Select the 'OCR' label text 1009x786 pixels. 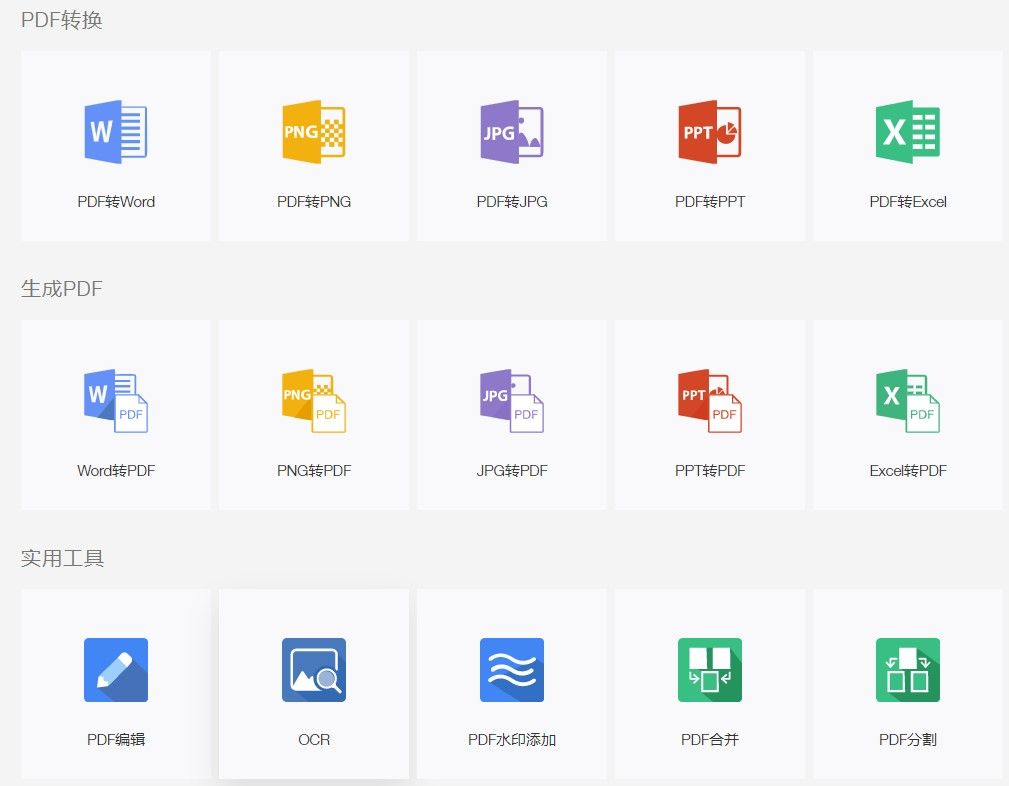[314, 740]
